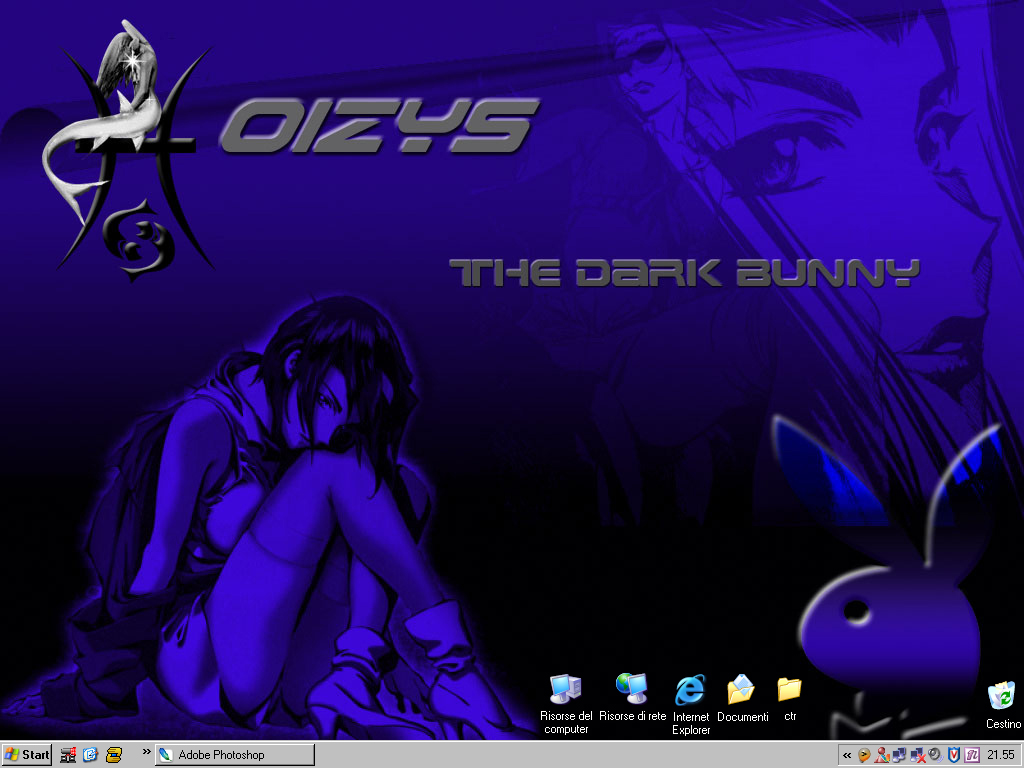Click the connected network tray icon
The image size is (1024, 768).
click(899, 755)
